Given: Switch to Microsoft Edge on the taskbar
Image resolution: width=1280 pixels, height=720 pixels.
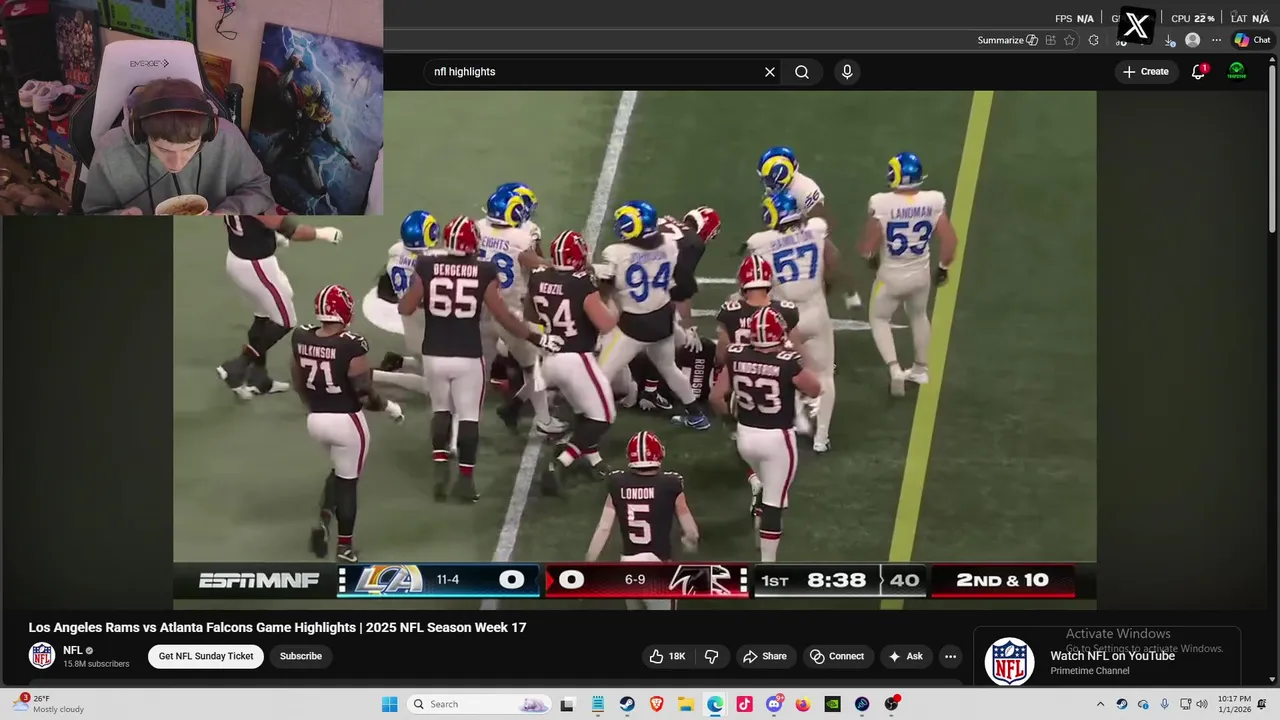Looking at the screenshot, I should tap(715, 704).
